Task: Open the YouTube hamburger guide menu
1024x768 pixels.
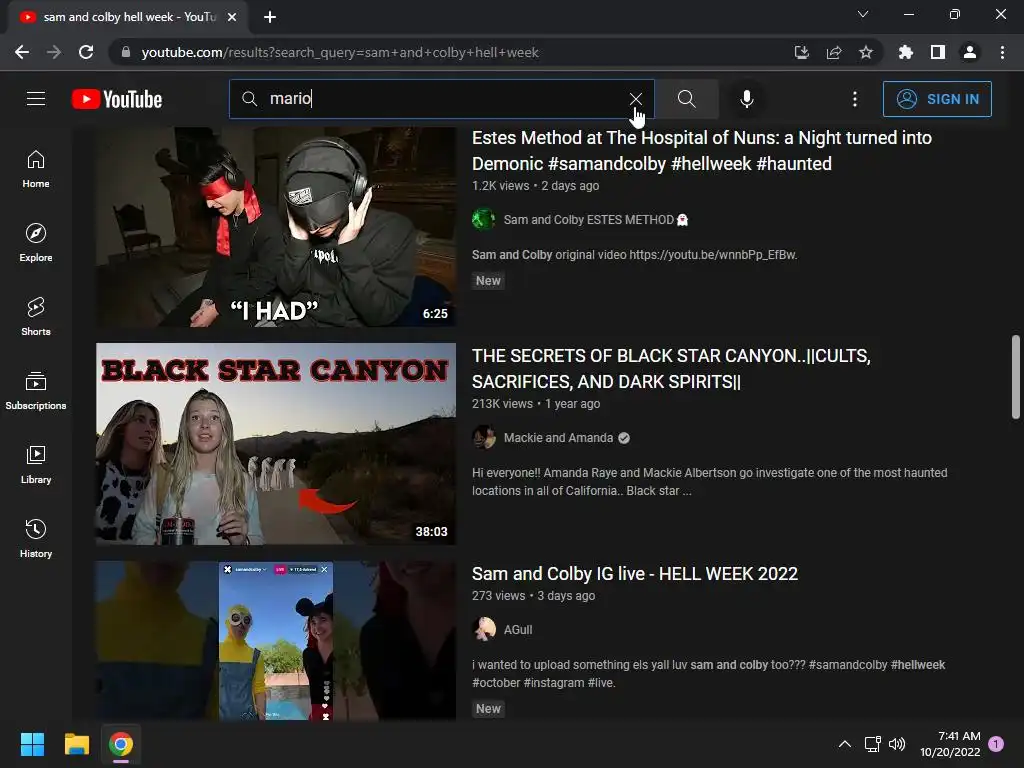Action: tap(36, 99)
